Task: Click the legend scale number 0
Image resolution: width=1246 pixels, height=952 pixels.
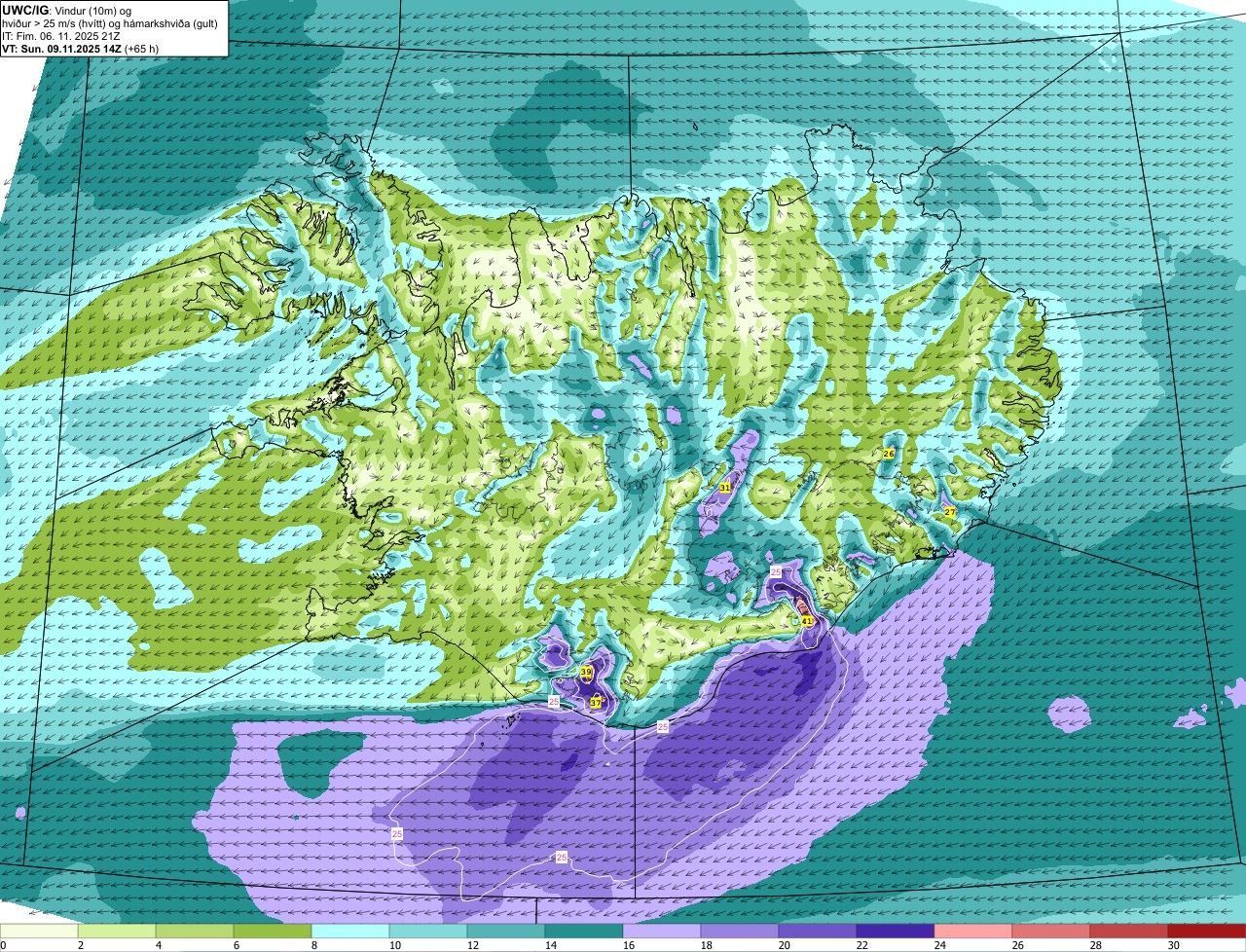Action: point(3,945)
